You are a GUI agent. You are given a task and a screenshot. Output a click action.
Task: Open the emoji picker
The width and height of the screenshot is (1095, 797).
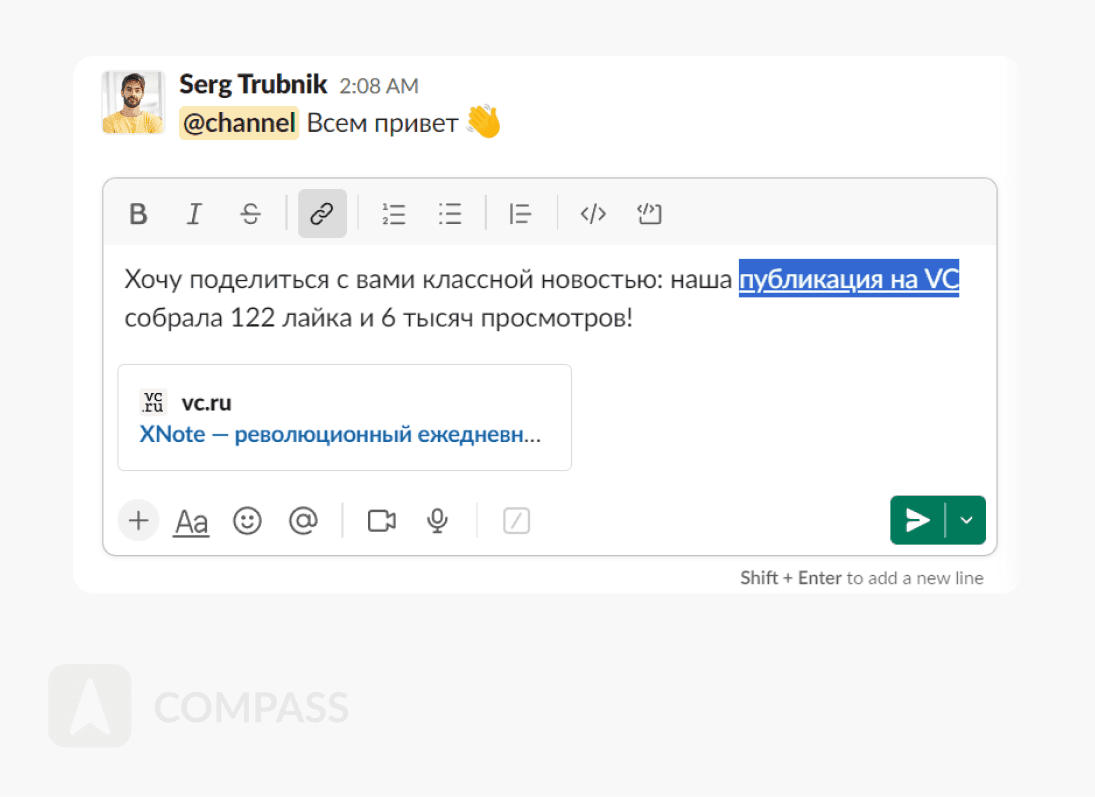coord(247,520)
